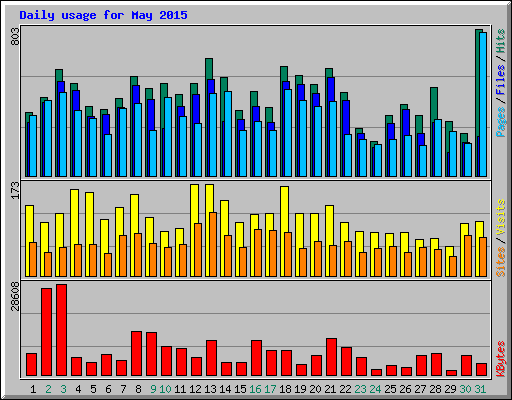Click the "KBytes" legend label
The image size is (512, 400).
click(501, 359)
